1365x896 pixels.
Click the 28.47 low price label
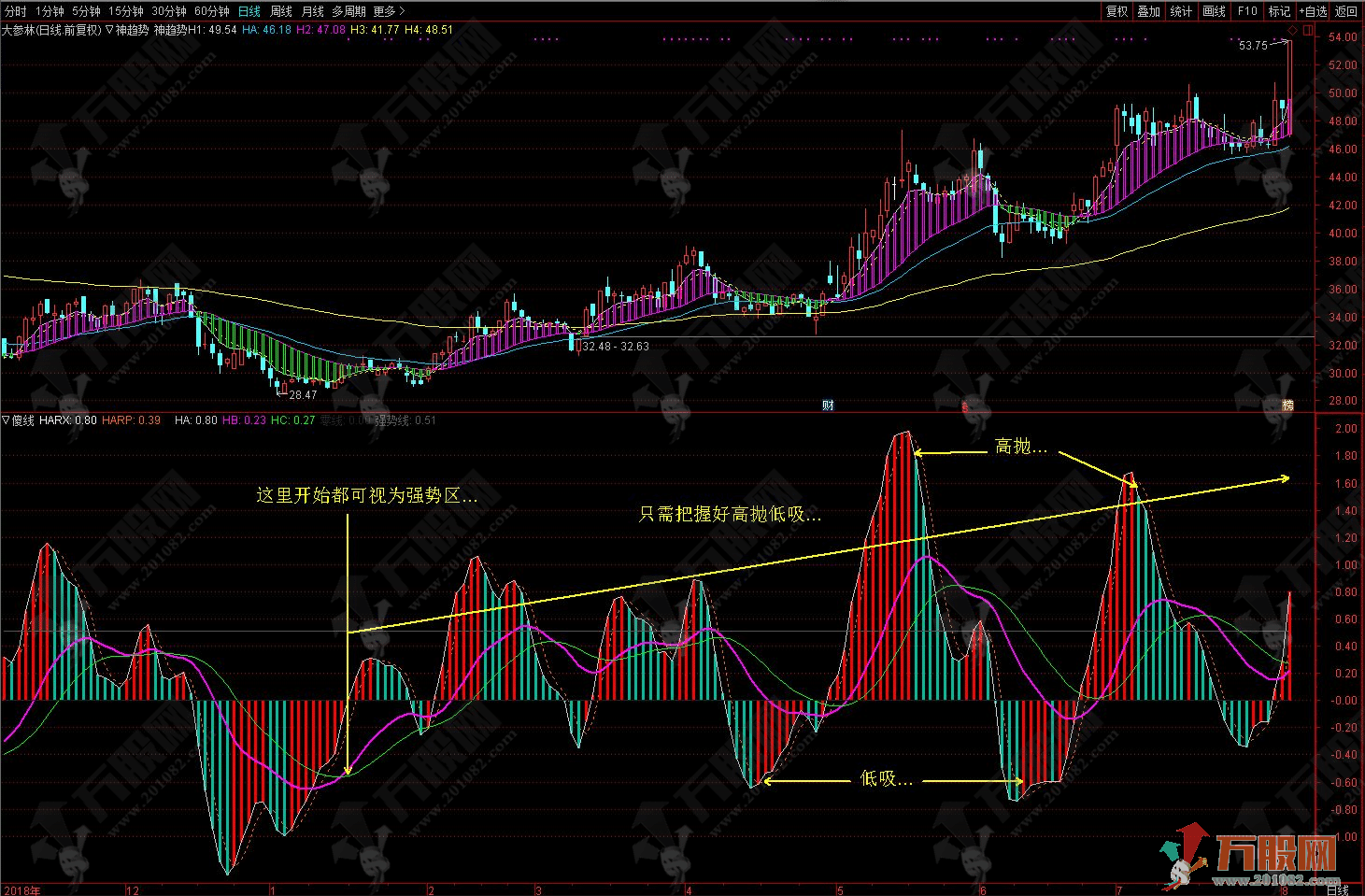(303, 395)
